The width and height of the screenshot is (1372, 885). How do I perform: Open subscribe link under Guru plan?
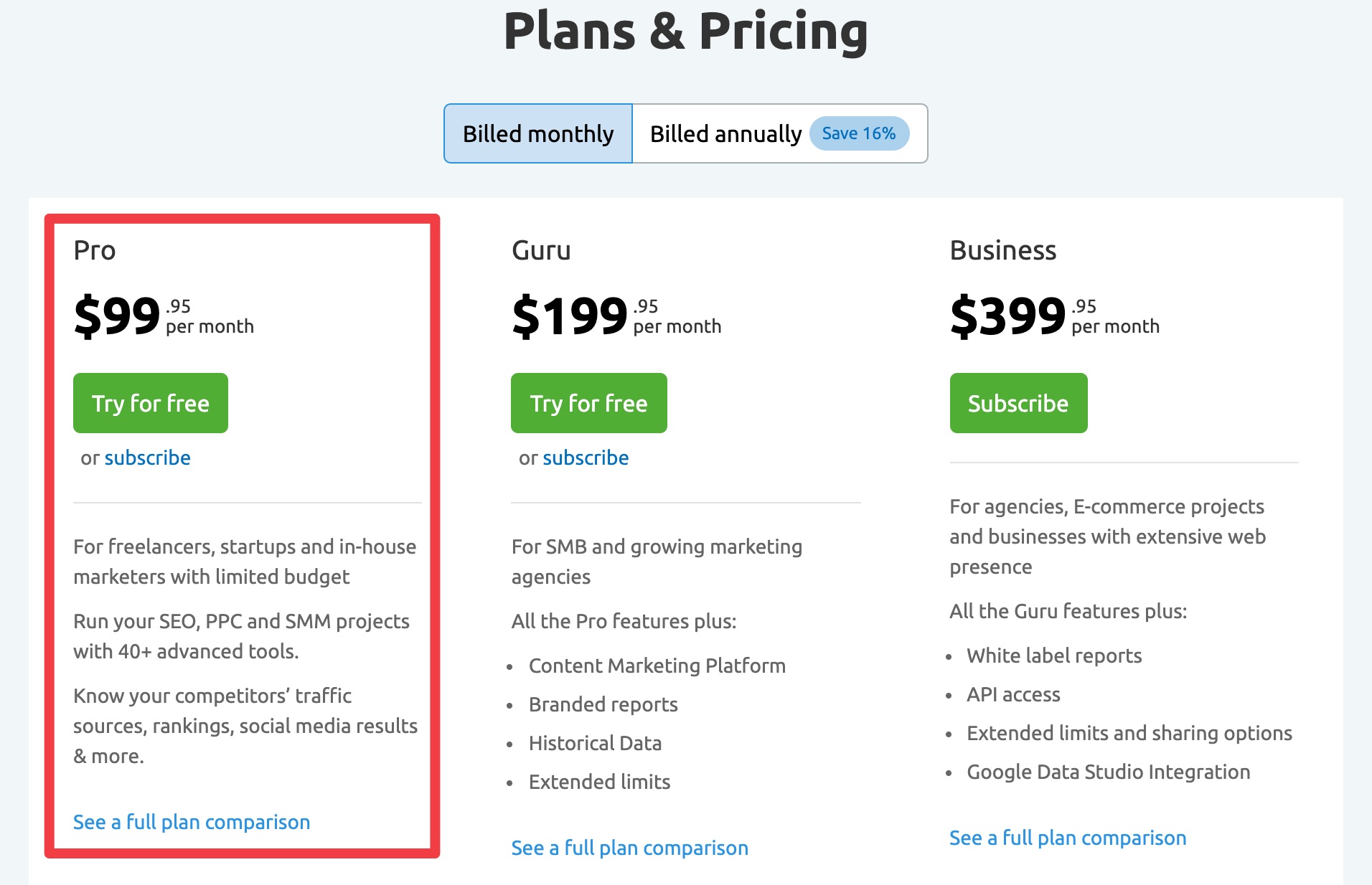586,458
